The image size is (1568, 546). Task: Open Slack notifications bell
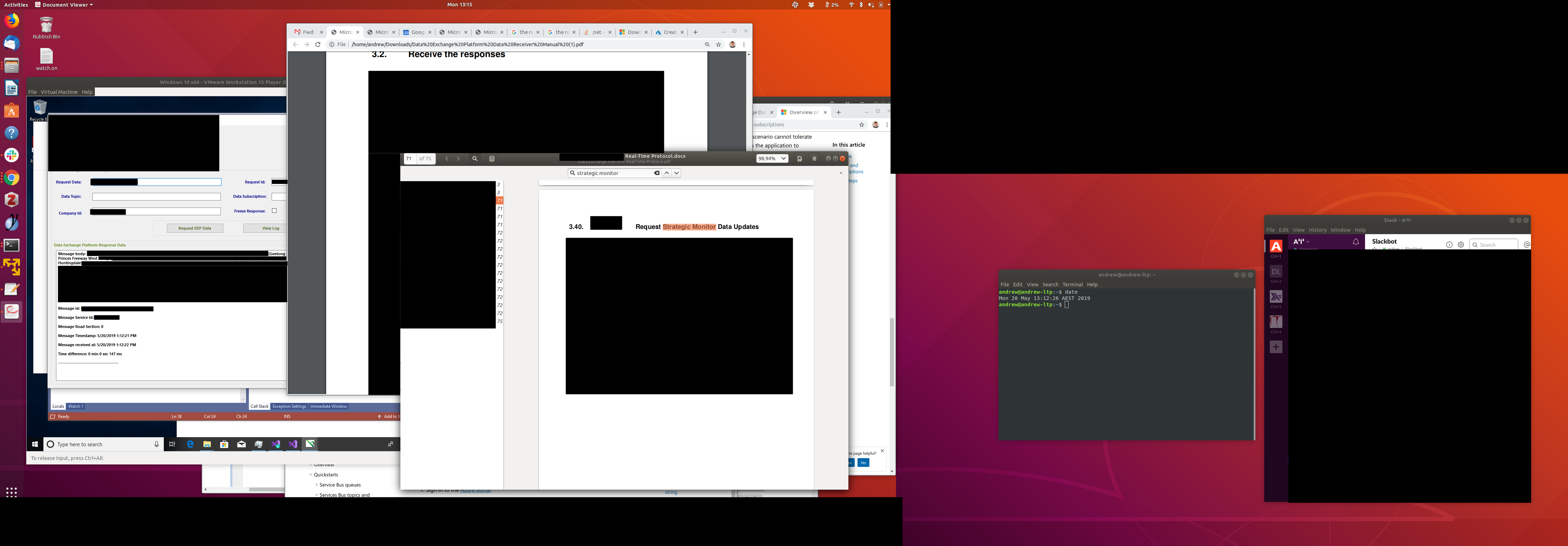[x=1356, y=242]
